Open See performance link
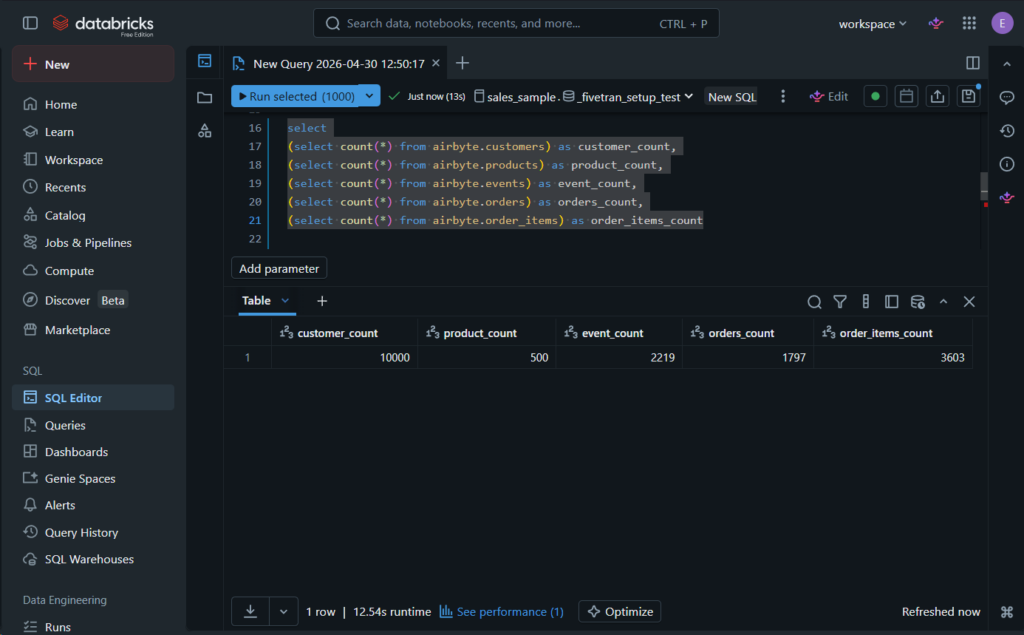Screen dimensions: 1024x635 pos(502,611)
